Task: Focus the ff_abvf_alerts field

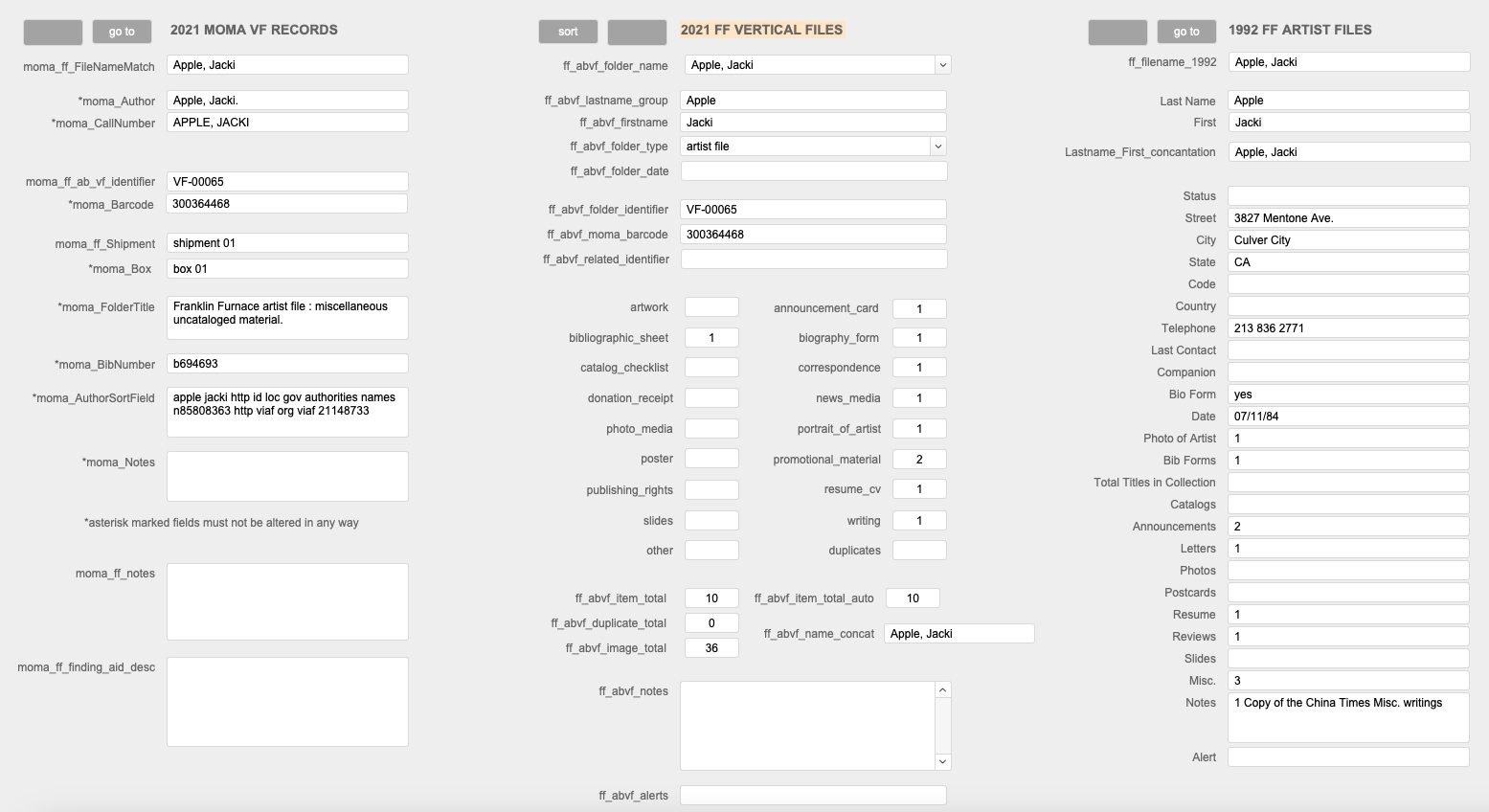Action: [x=813, y=796]
